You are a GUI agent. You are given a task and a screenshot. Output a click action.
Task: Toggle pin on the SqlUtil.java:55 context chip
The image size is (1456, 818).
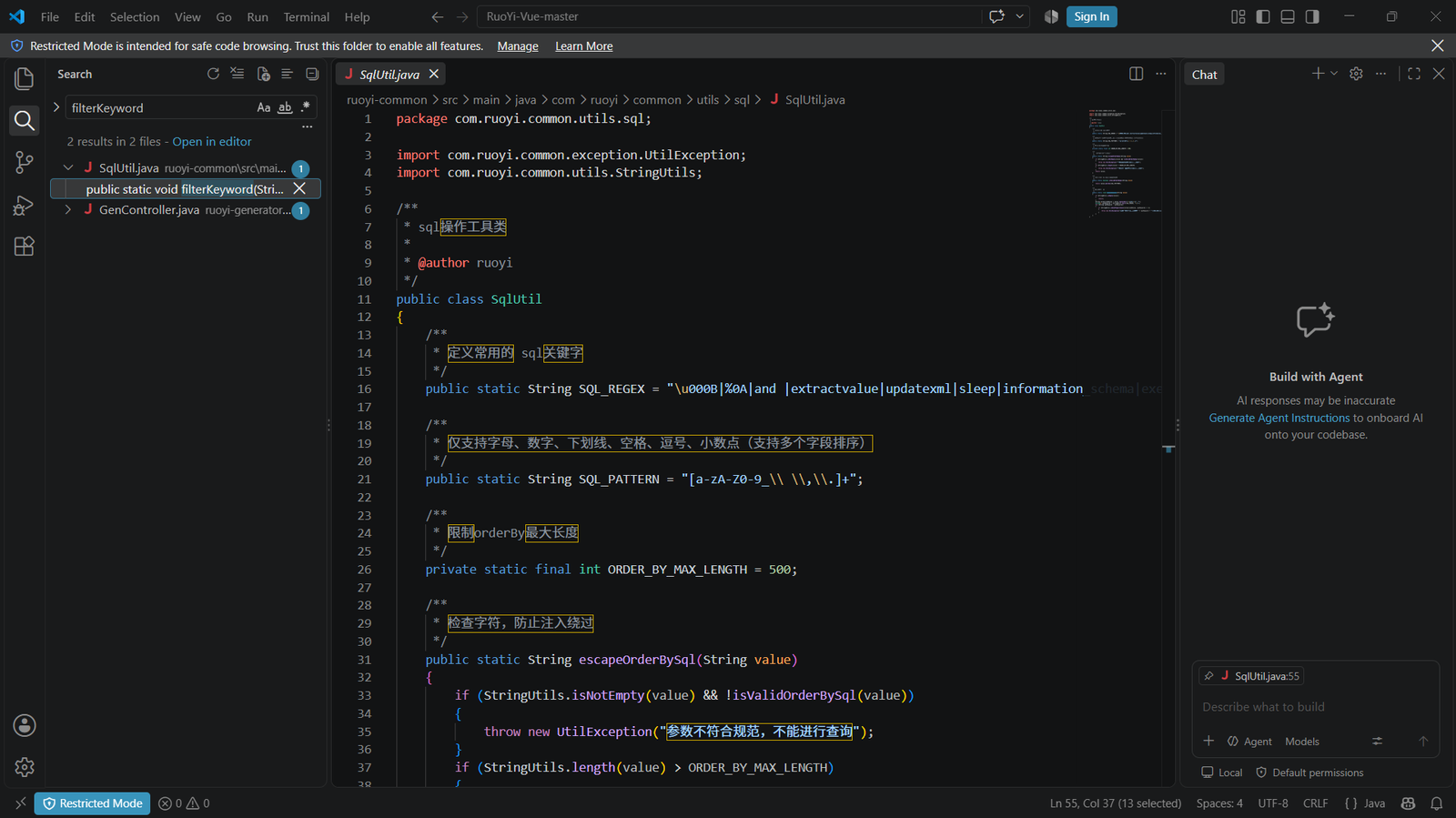point(1208,676)
